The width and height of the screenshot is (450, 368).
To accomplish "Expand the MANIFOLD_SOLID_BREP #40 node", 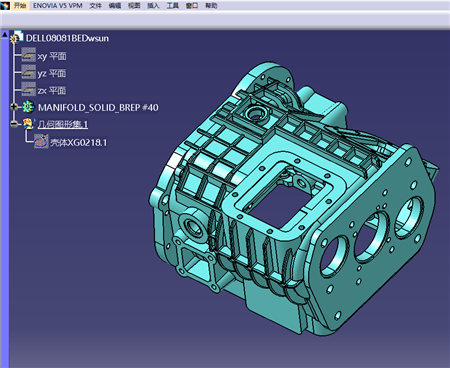I will (x=14, y=107).
